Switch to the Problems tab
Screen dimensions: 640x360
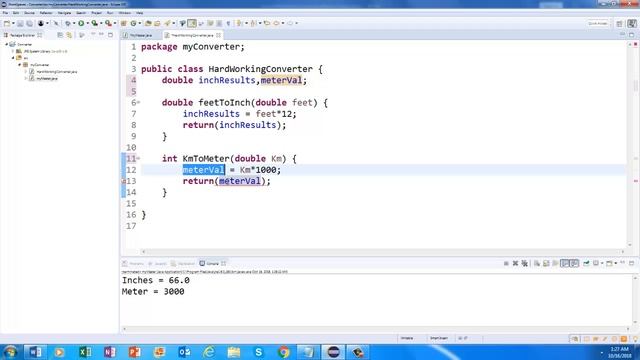pyautogui.click(x=133, y=264)
